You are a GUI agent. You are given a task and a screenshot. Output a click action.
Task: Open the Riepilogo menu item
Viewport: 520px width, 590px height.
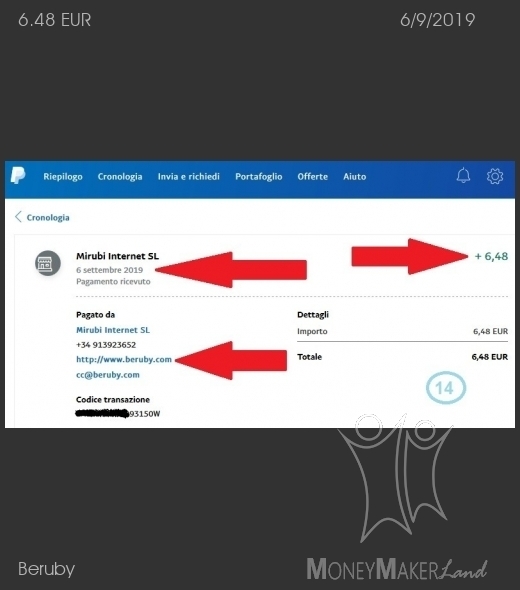(x=63, y=176)
